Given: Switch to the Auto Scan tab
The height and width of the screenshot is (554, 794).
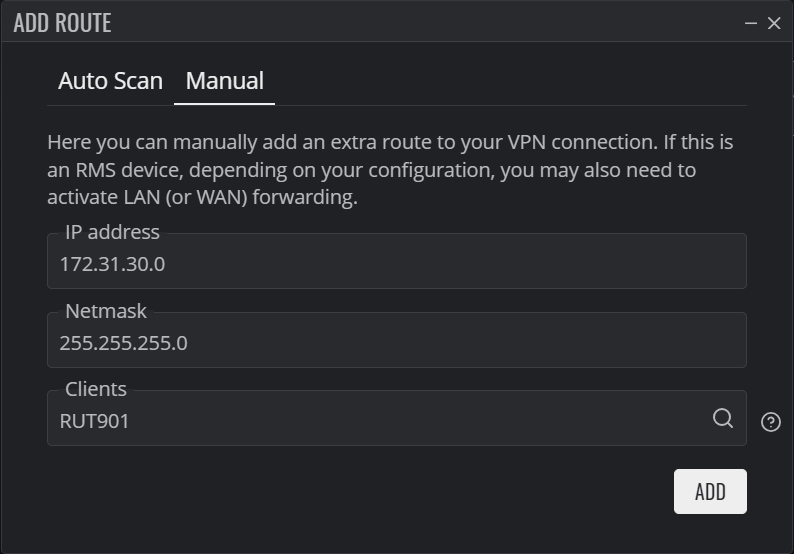Looking at the screenshot, I should pos(110,81).
